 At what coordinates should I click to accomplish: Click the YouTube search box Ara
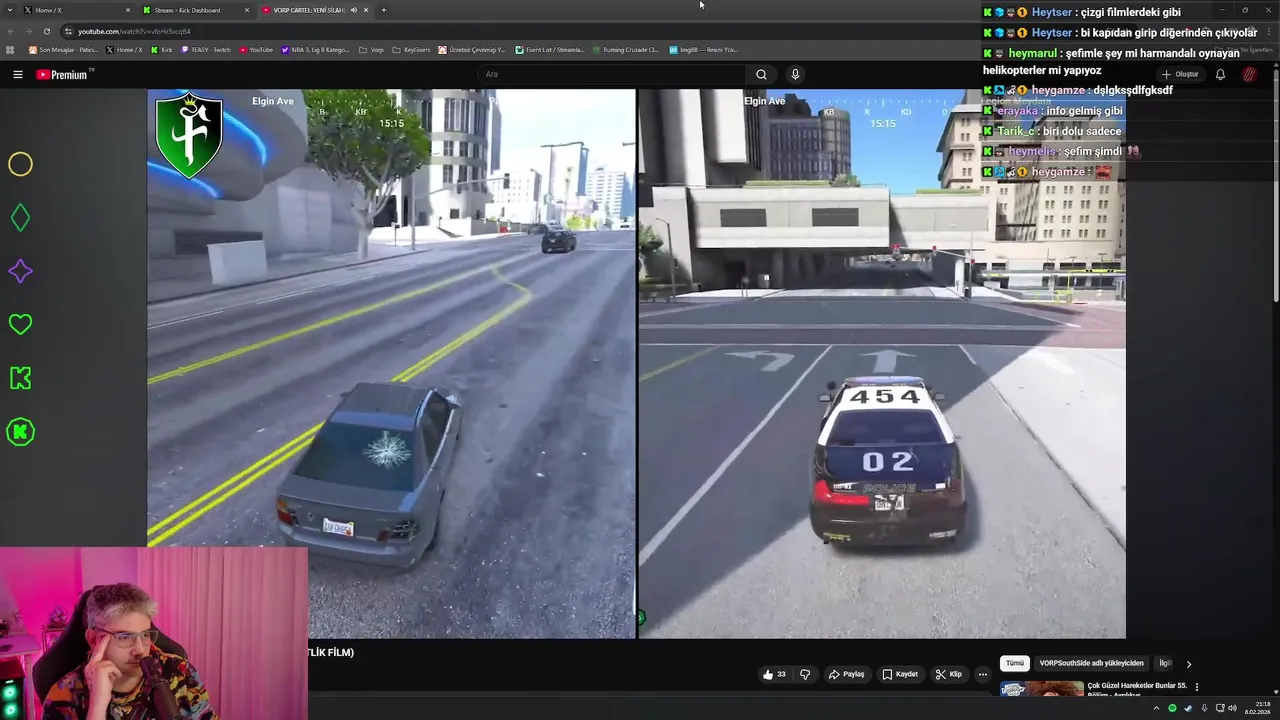tap(611, 74)
